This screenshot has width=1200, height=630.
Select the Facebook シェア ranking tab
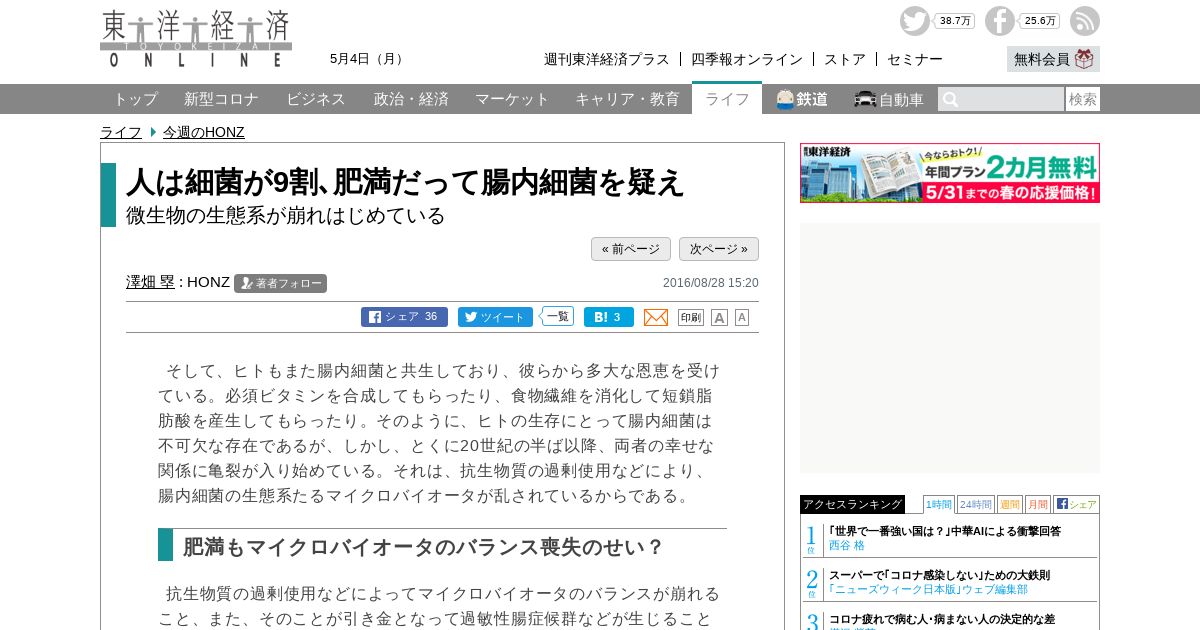1076,504
